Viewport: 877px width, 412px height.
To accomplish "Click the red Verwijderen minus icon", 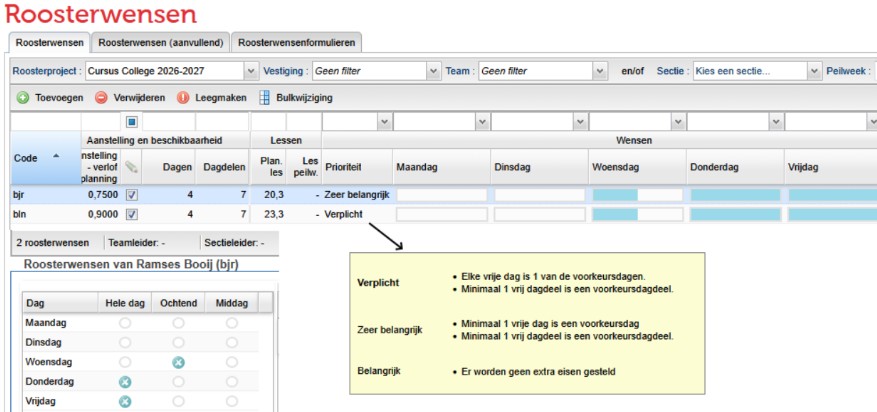I will tap(101, 98).
